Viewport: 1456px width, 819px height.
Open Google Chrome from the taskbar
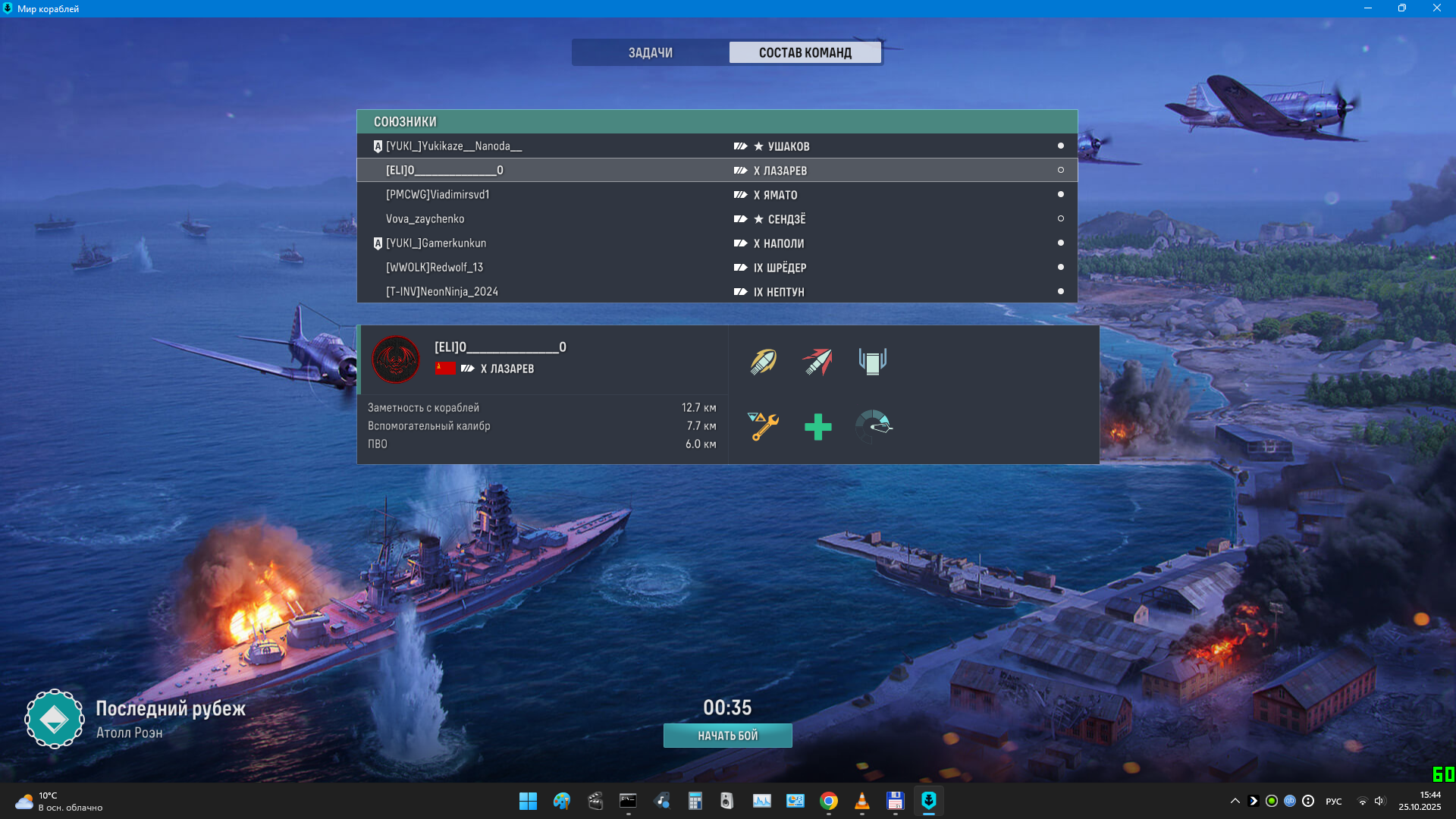pyautogui.click(x=828, y=801)
